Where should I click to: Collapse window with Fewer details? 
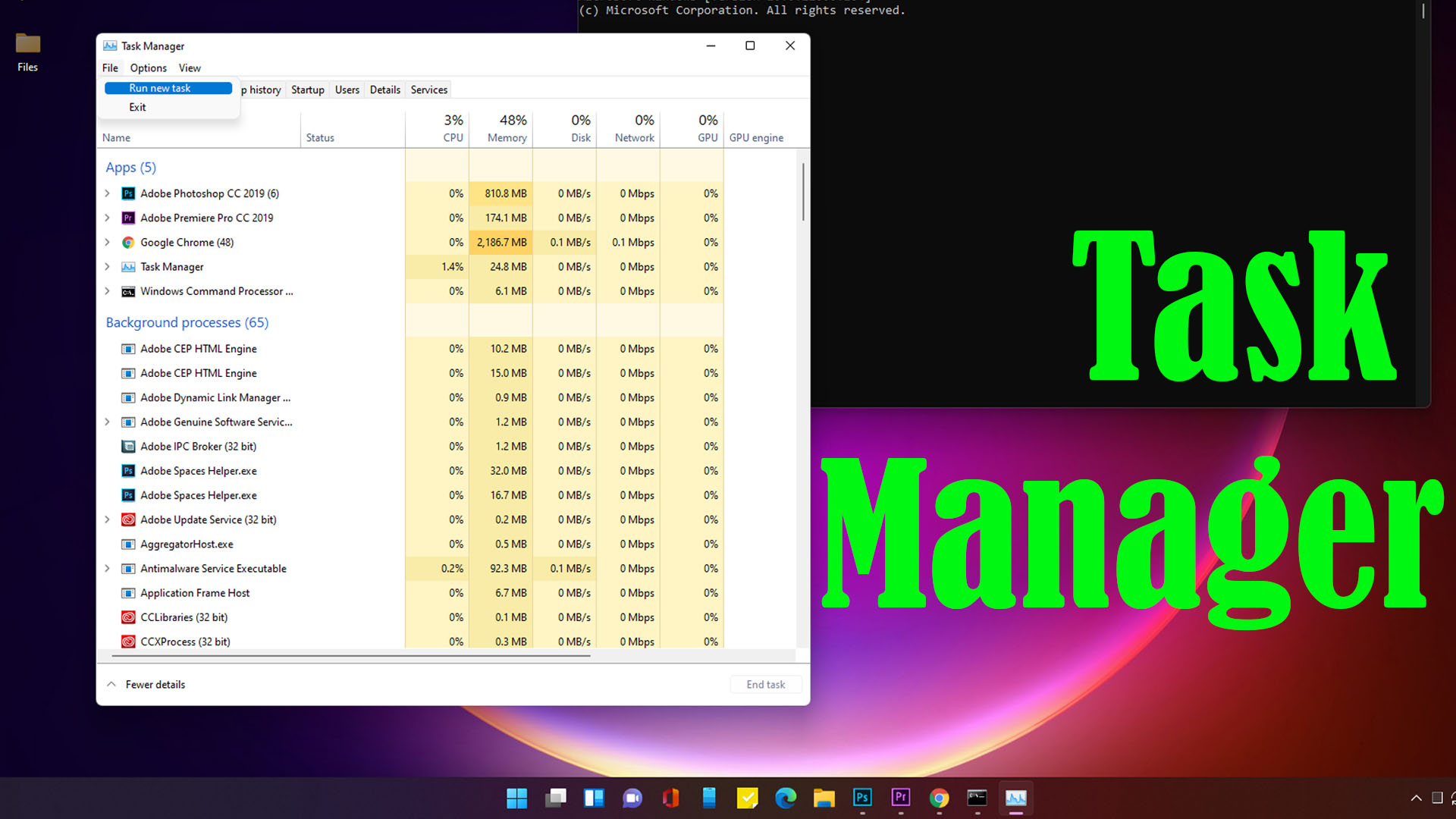click(146, 684)
